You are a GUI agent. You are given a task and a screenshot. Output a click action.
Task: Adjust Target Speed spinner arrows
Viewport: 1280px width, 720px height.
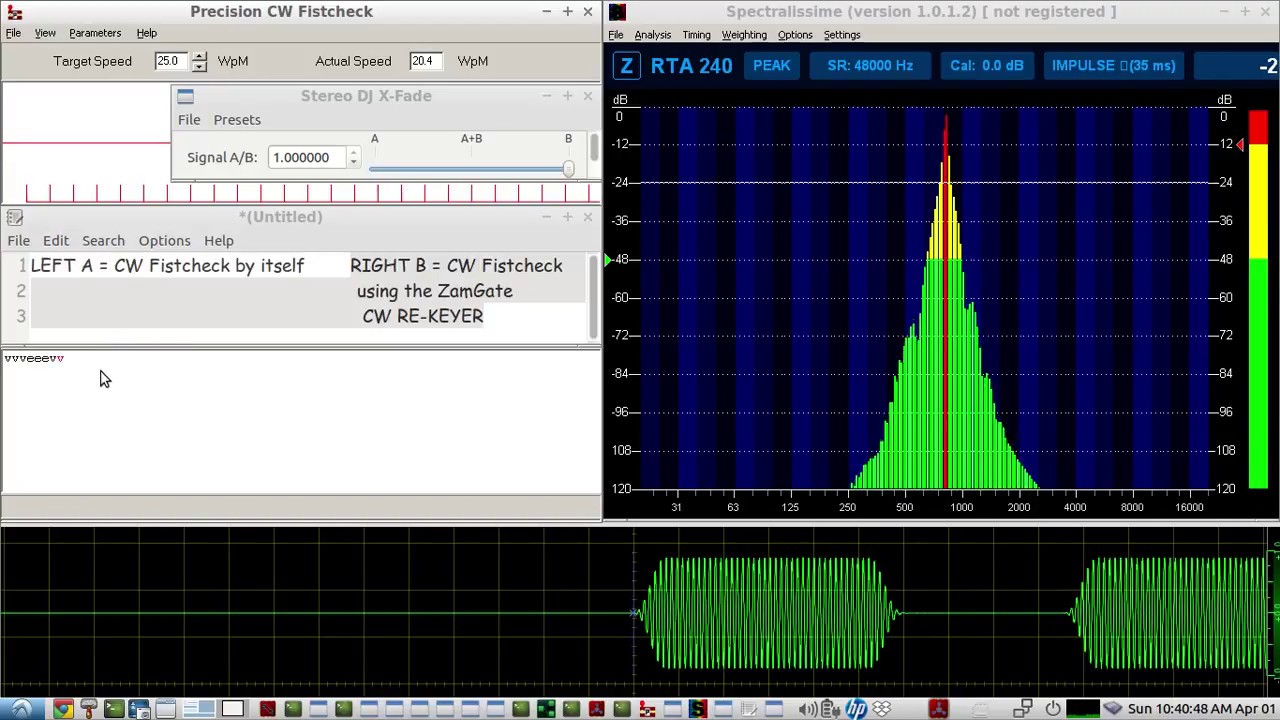[199, 61]
